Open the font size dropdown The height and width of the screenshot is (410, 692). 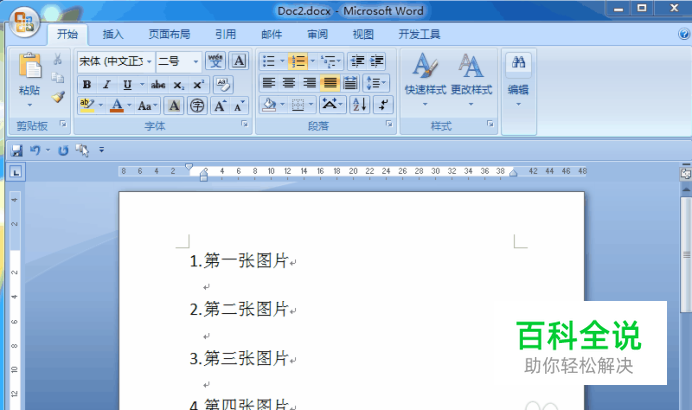click(x=196, y=61)
